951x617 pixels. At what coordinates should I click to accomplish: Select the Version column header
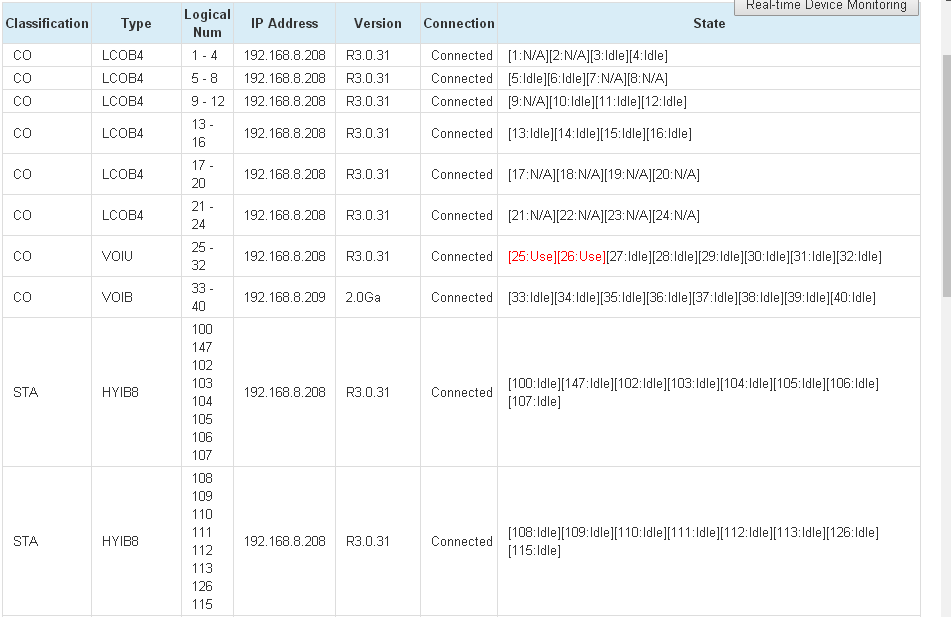click(377, 23)
